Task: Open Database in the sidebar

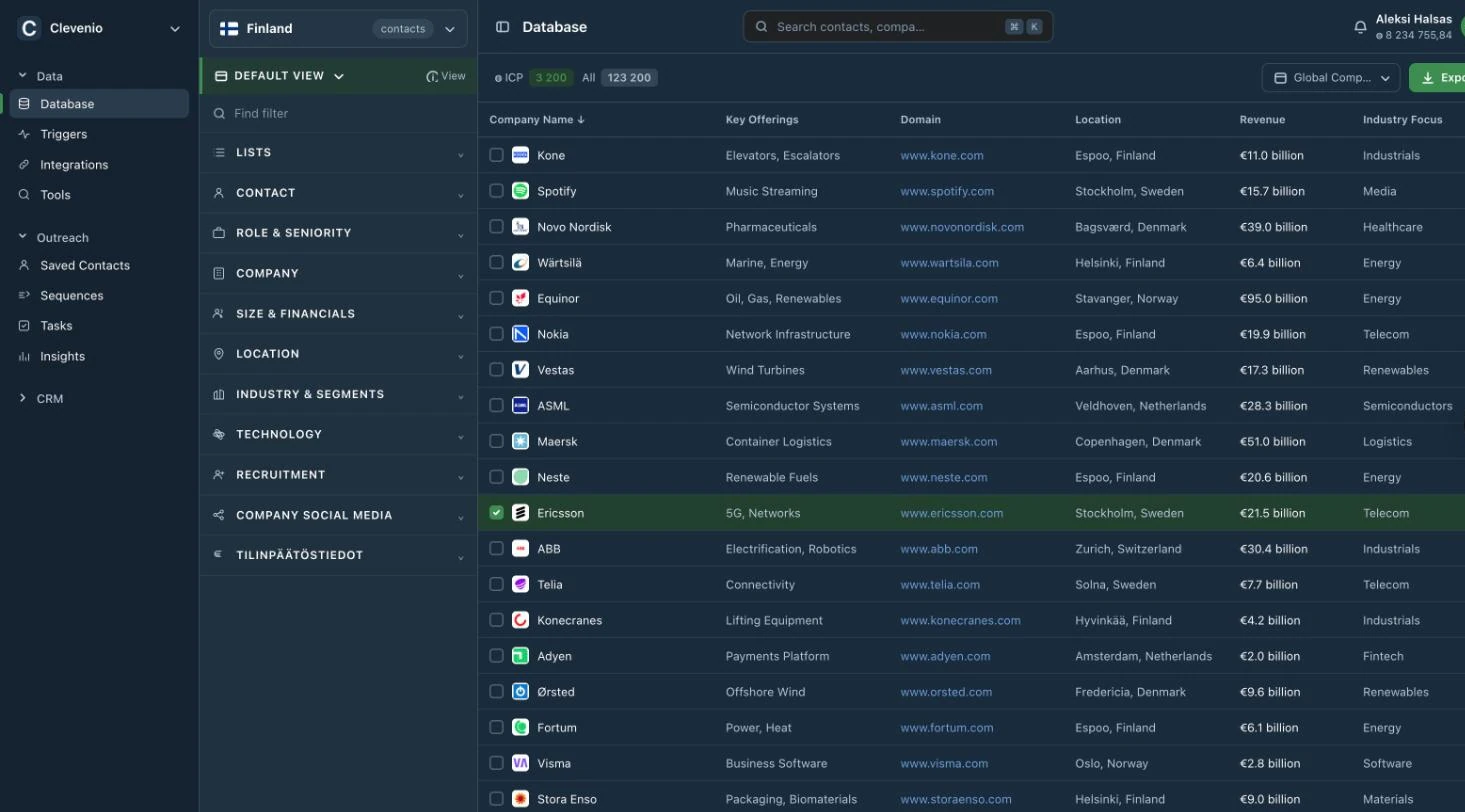Action: (99, 104)
